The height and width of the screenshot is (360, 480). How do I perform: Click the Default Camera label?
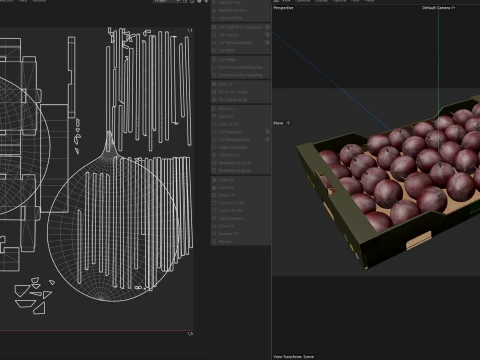tap(438, 8)
